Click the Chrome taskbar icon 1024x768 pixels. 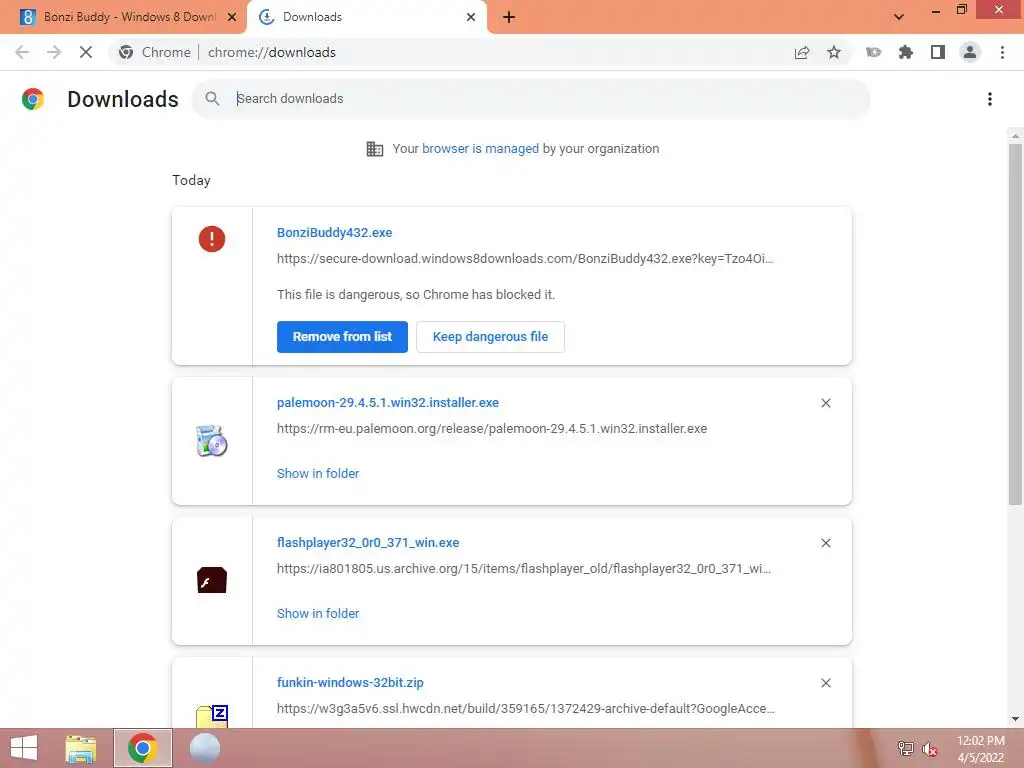pyautogui.click(x=142, y=748)
